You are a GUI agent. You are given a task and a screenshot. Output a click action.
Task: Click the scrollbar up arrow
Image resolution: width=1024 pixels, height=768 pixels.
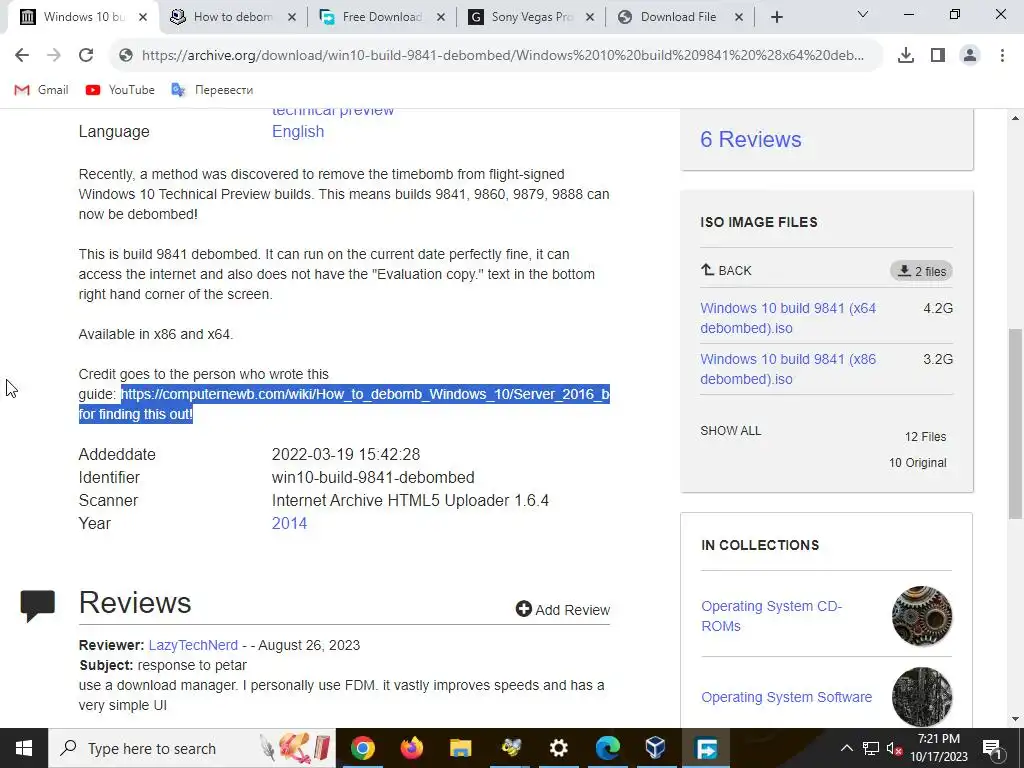tap(1015, 118)
